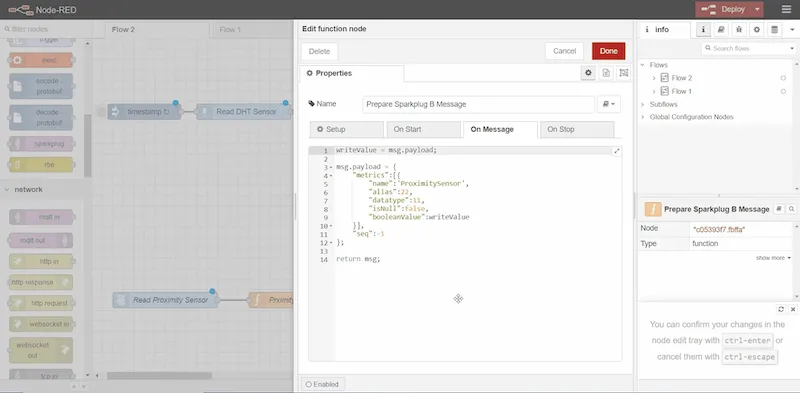
Task: Click Cancel in the edit tray
Action: pos(564,51)
